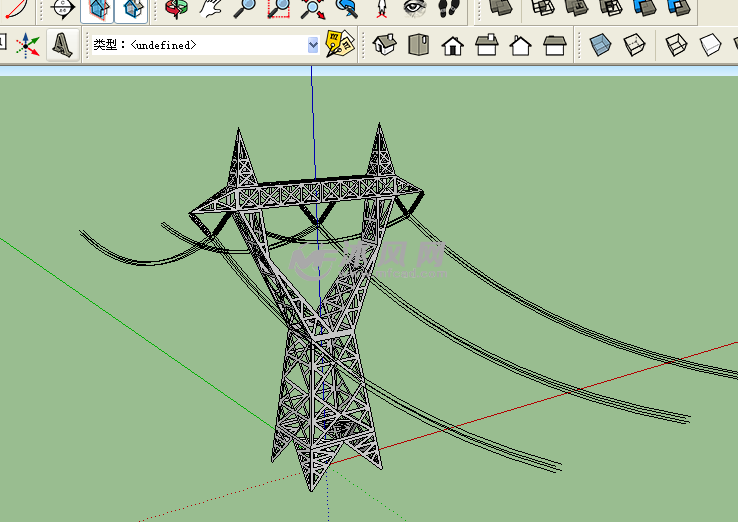Toggle display of section planes
Screen dimensions: 738x522
(x=96, y=9)
